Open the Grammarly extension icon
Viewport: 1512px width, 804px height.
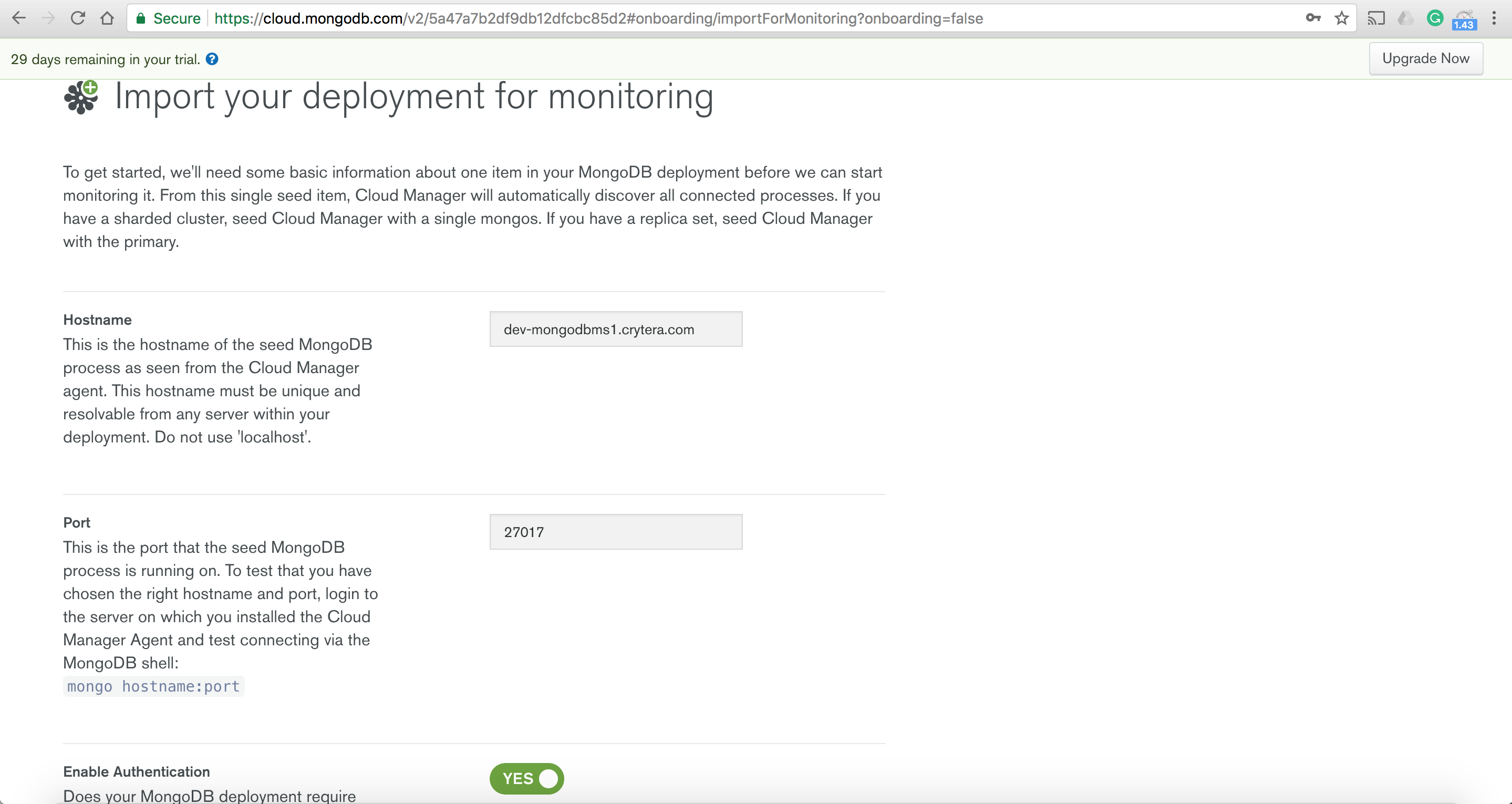point(1435,18)
